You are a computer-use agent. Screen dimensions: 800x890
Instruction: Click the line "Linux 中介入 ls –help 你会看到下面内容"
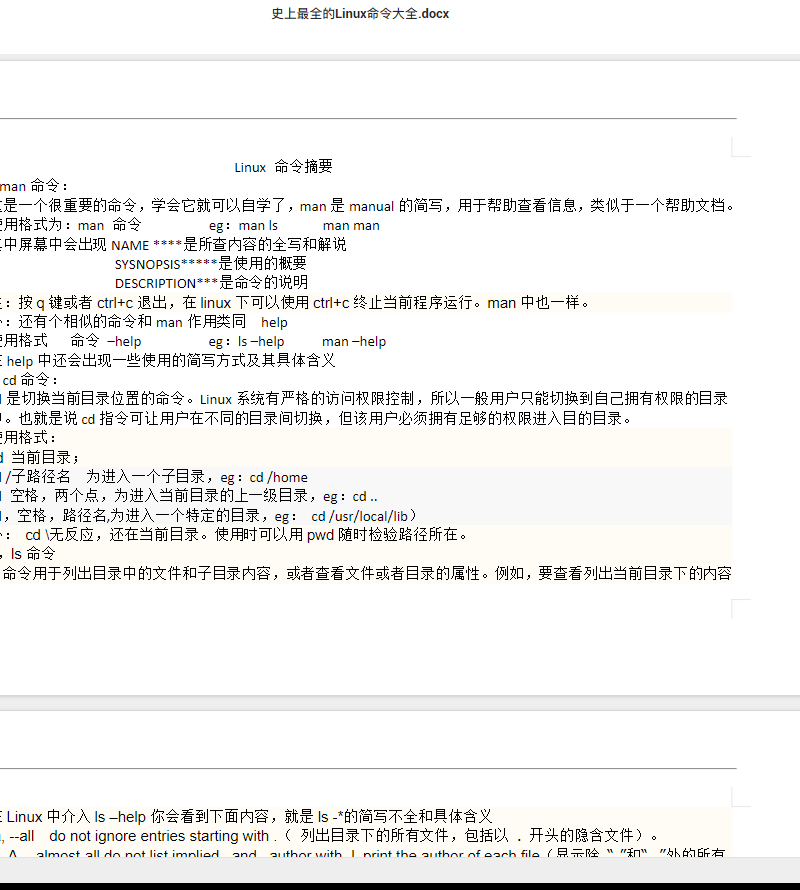point(249,817)
